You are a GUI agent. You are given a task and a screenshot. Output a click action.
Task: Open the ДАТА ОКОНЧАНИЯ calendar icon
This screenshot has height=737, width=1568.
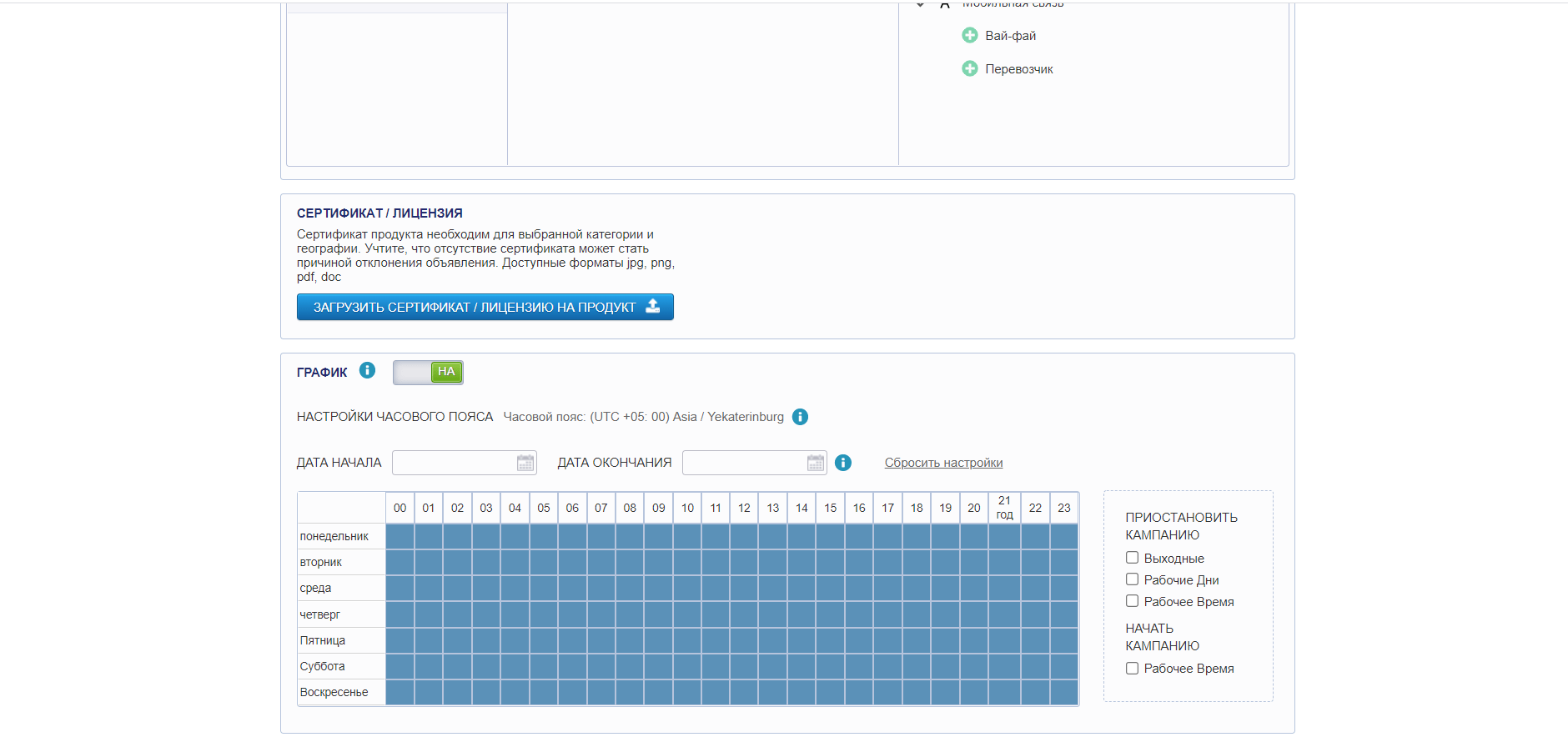tap(815, 463)
